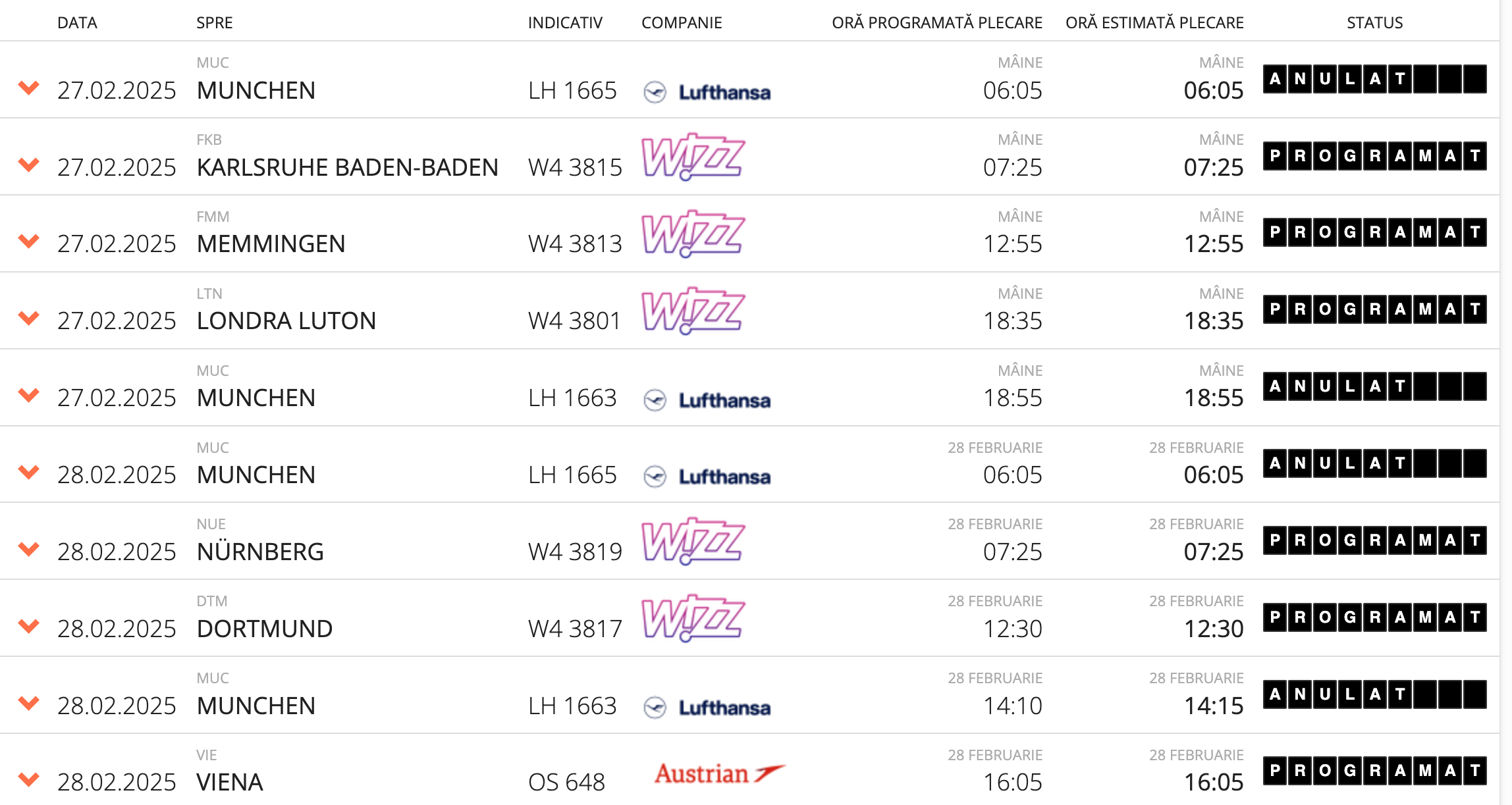The width and height of the screenshot is (1512, 805).
Task: Click the Lufthansa logo for LH 1663 on 28.02.2025
Action: click(707, 708)
